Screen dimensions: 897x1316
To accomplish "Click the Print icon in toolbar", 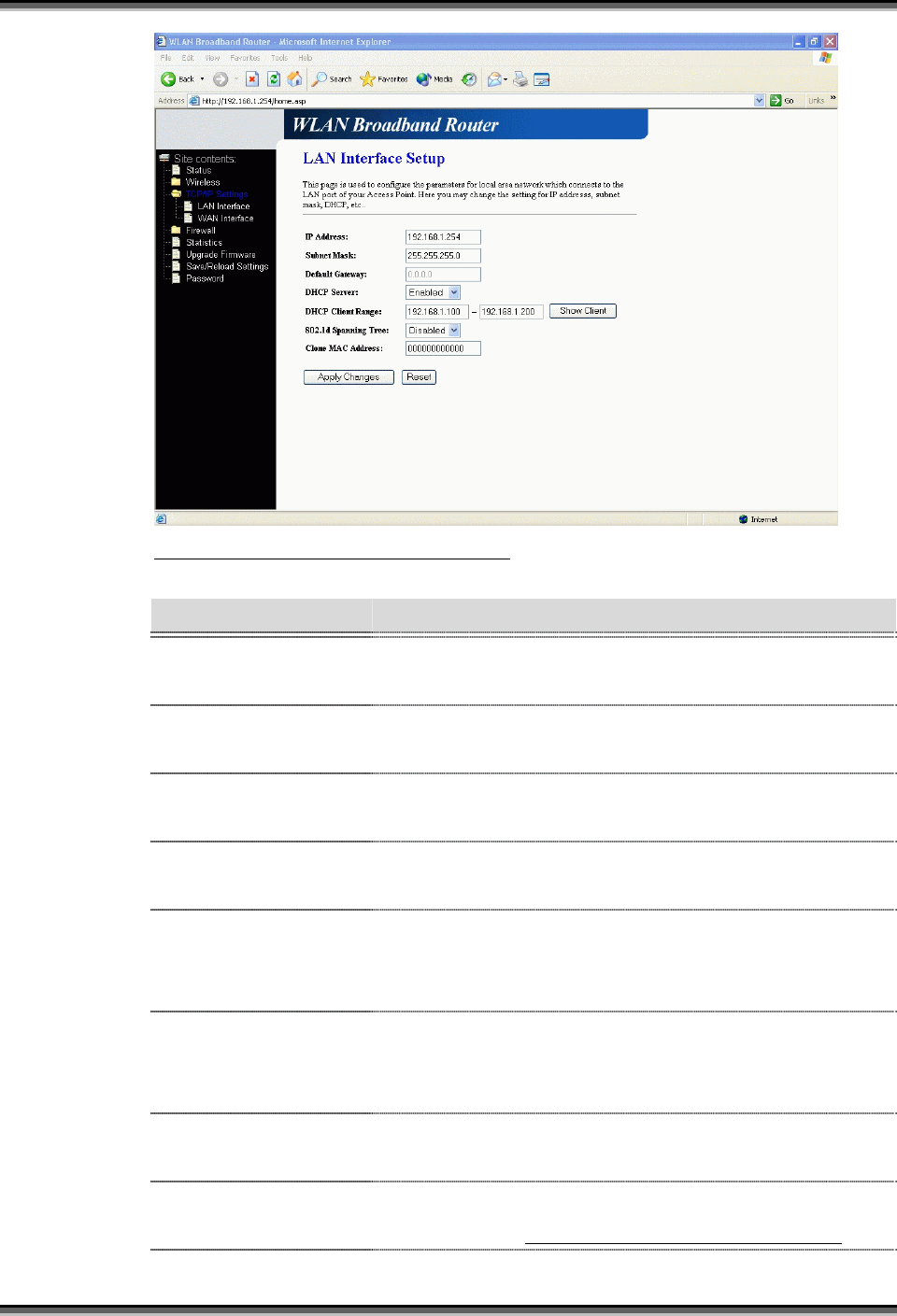I will (520, 79).
